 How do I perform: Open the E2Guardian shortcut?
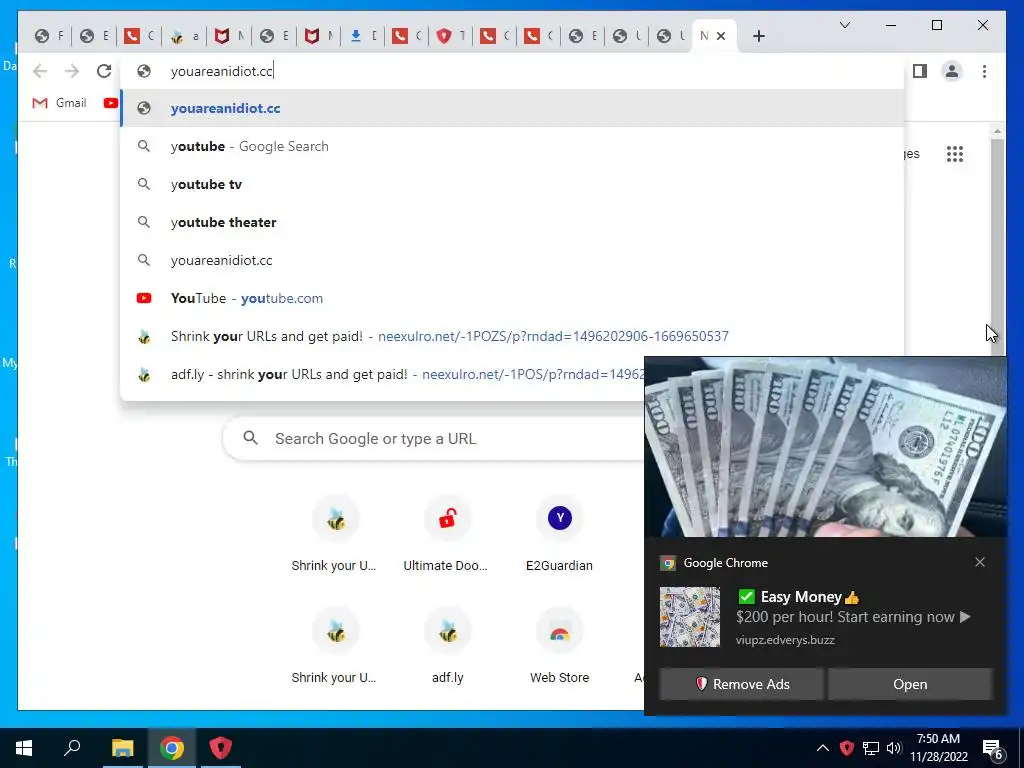coord(559,534)
